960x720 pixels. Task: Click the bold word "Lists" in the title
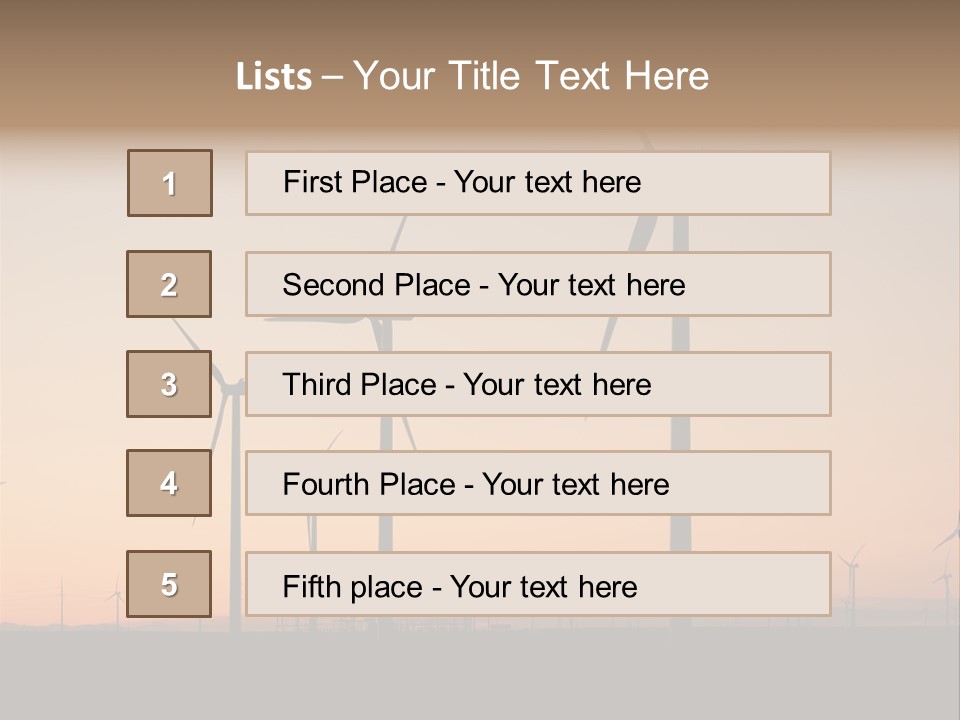point(273,77)
